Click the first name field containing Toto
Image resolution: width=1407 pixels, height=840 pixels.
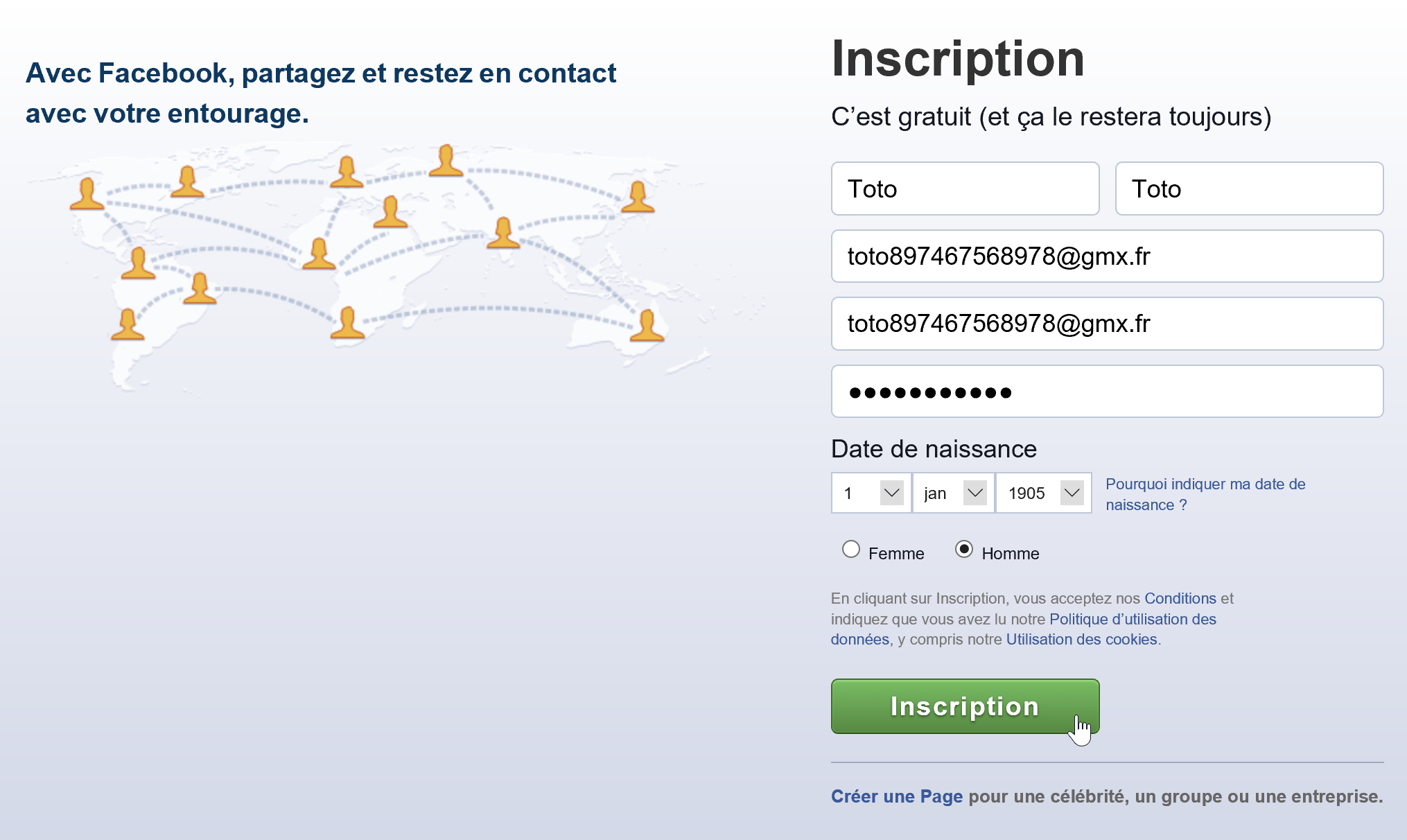(965, 189)
